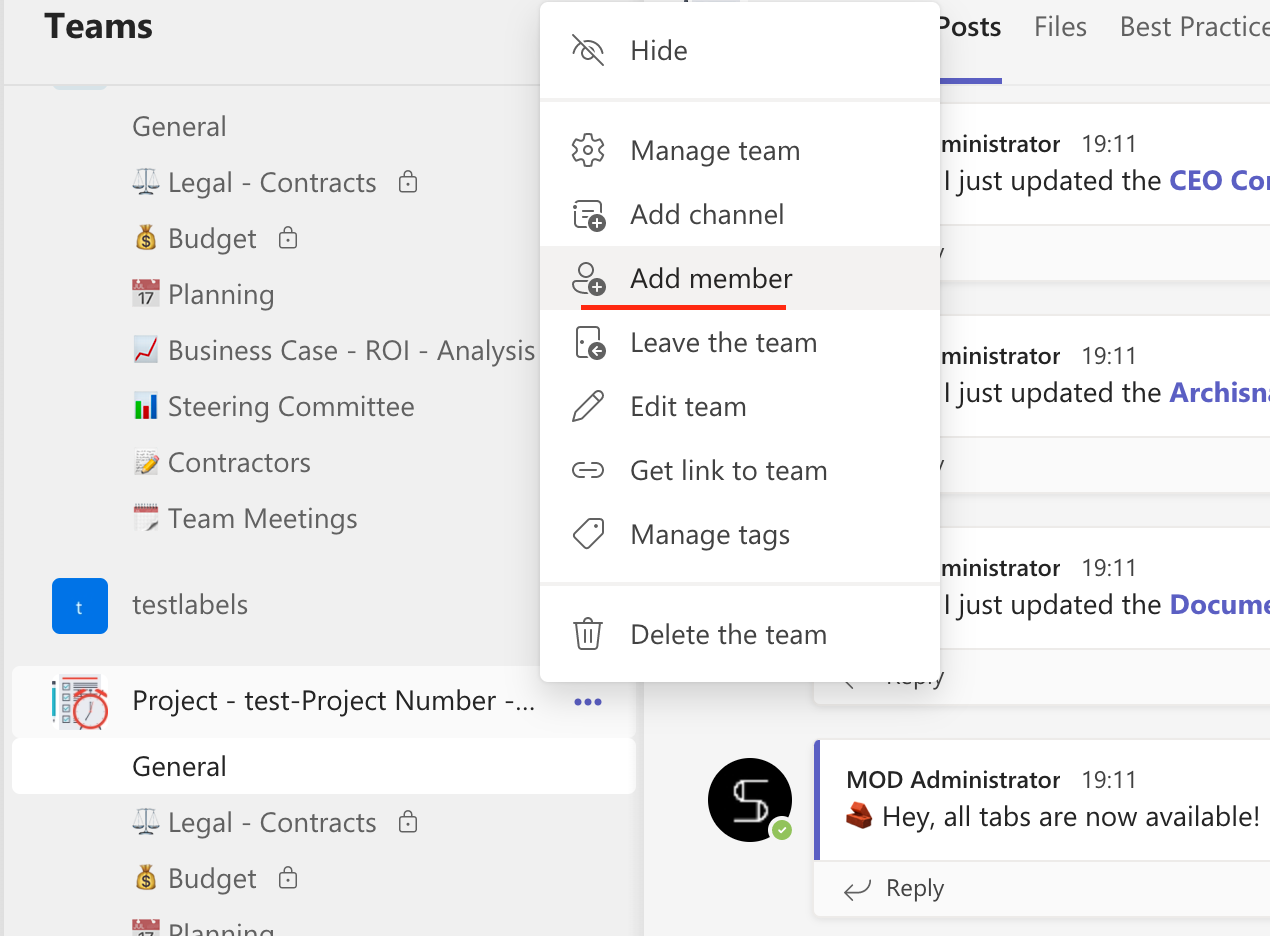Select the Add member menu entry
1270x936 pixels.
[711, 279]
